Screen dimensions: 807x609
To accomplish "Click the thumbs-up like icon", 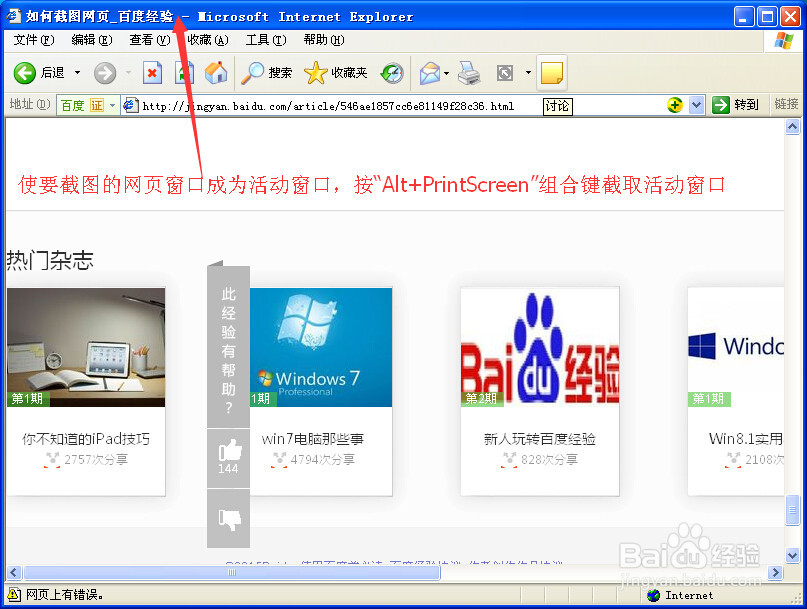I will point(229,450).
